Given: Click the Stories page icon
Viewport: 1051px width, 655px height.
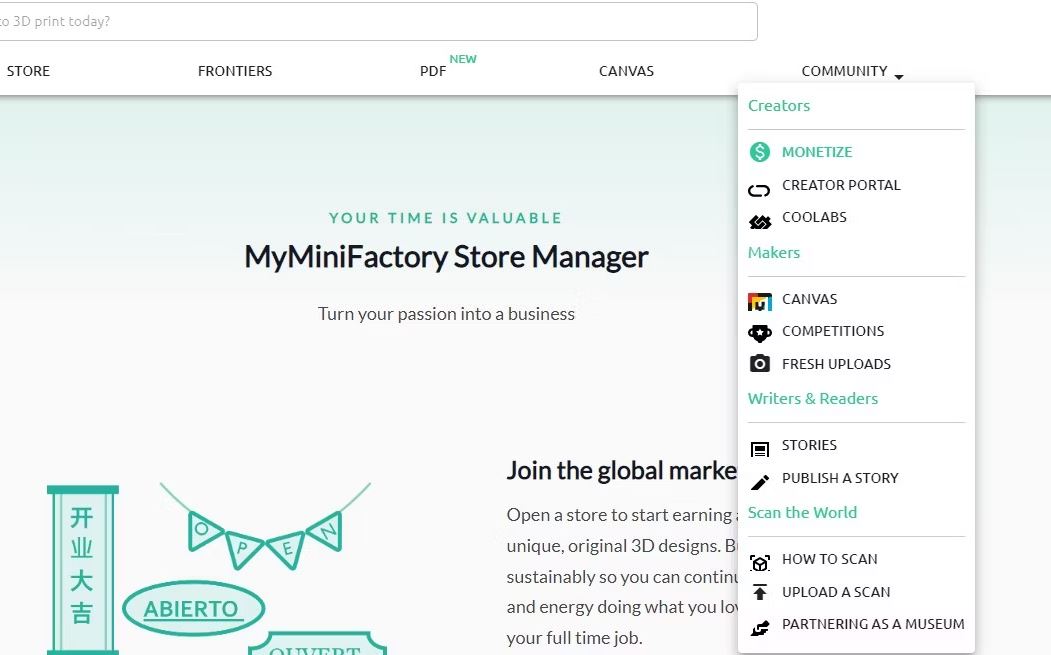Looking at the screenshot, I should pyautogui.click(x=759, y=449).
